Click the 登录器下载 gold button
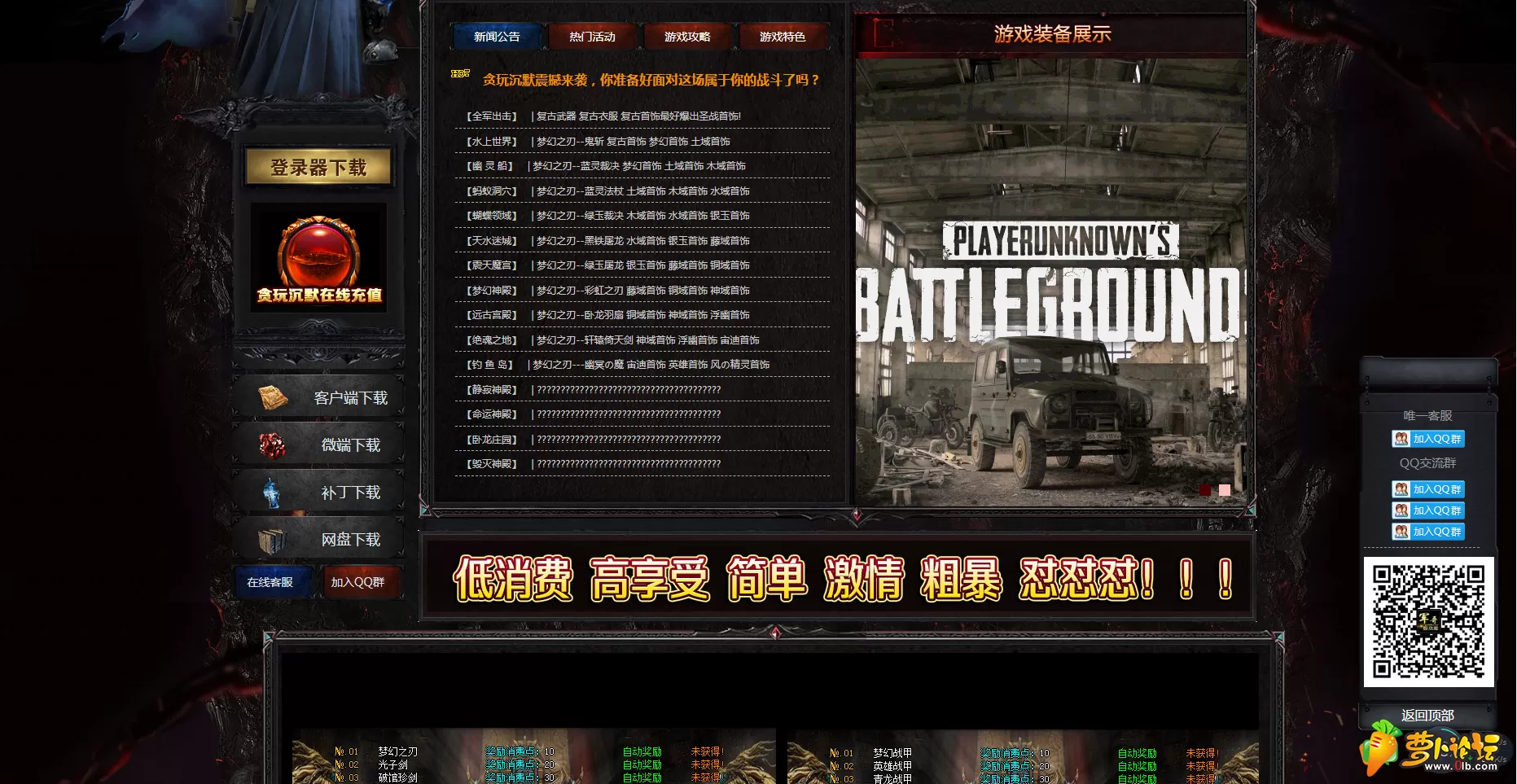 [x=318, y=167]
